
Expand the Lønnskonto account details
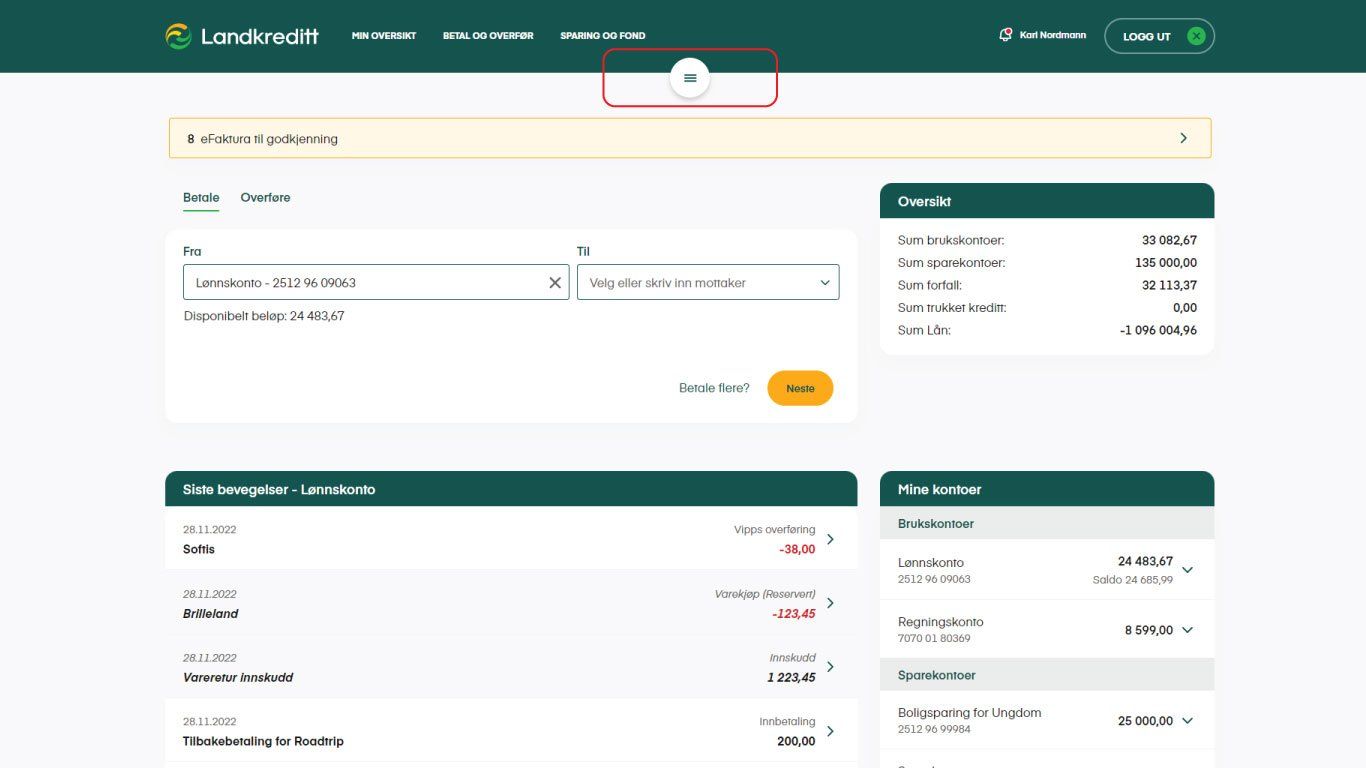(1187, 569)
